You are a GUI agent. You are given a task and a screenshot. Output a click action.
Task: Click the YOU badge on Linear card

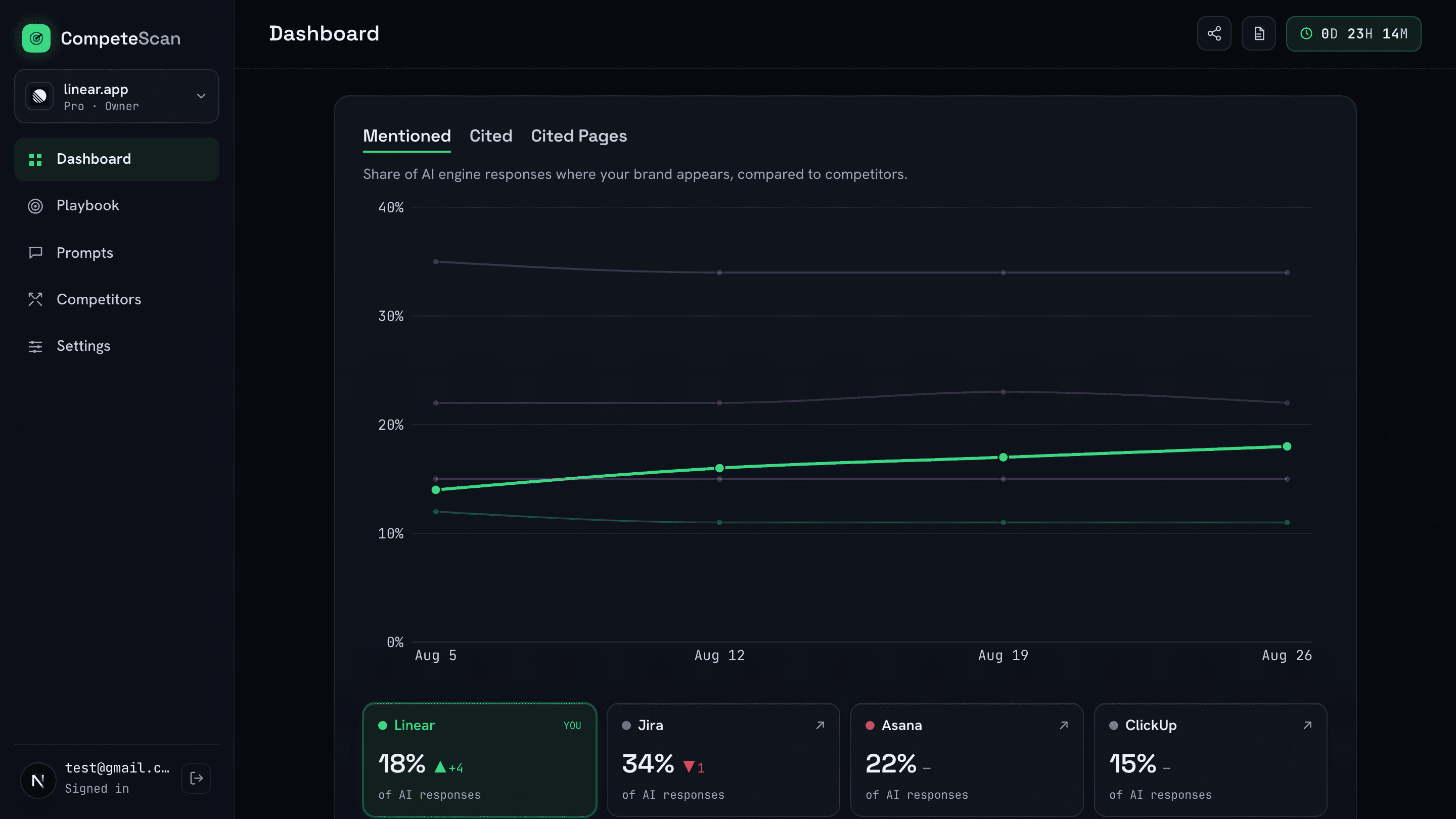[573, 726]
